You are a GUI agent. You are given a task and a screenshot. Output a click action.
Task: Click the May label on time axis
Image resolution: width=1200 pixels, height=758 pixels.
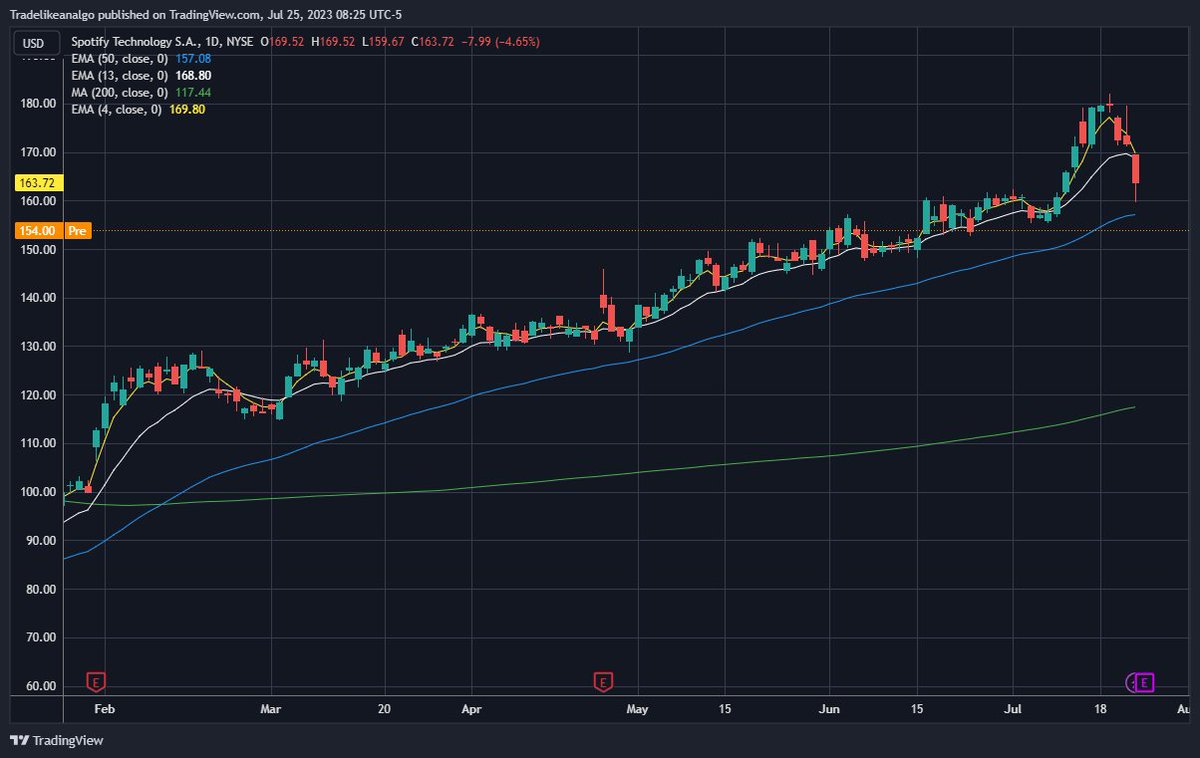coord(638,709)
